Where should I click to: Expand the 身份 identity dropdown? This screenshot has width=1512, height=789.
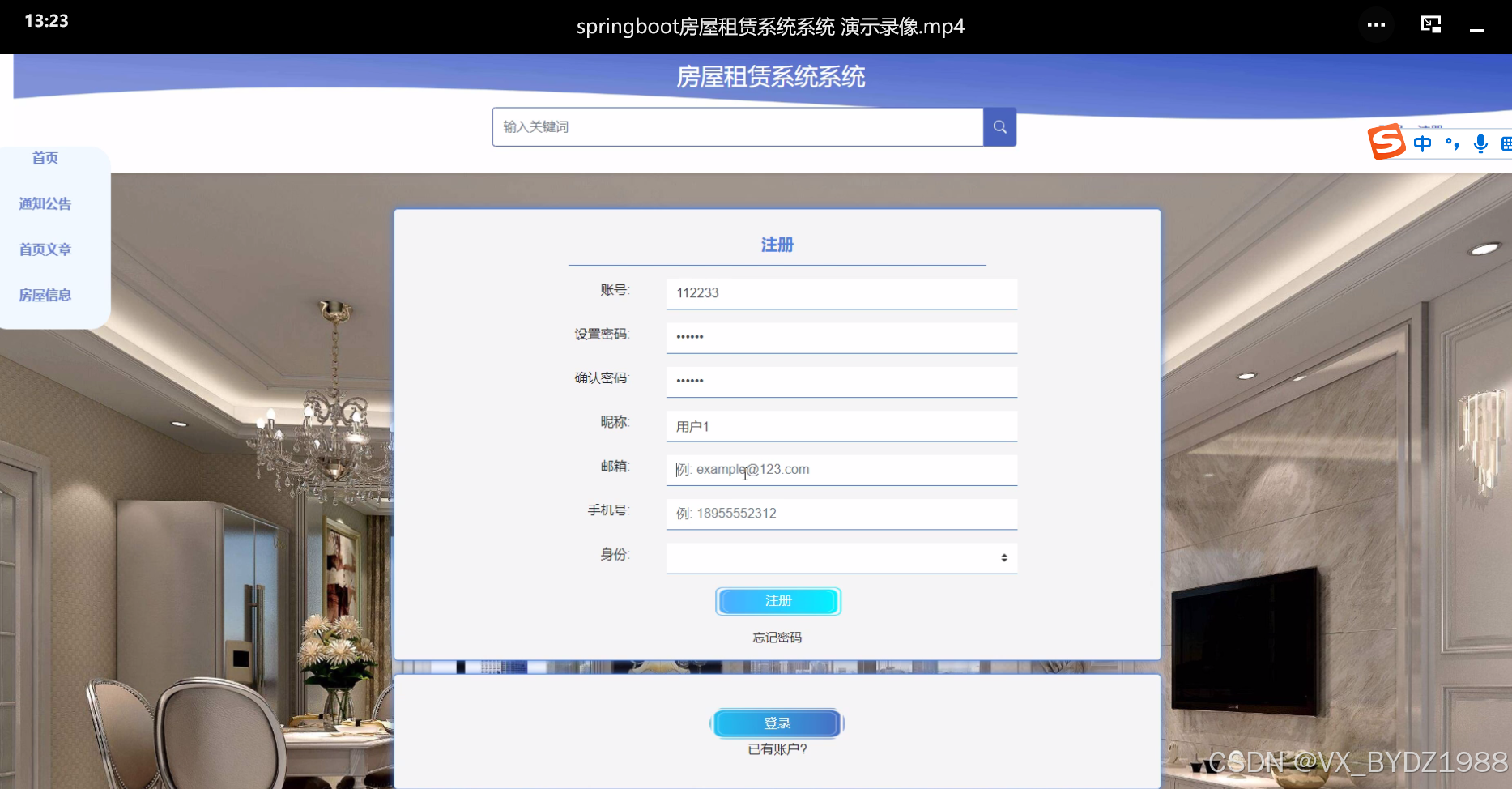pyautogui.click(x=841, y=557)
